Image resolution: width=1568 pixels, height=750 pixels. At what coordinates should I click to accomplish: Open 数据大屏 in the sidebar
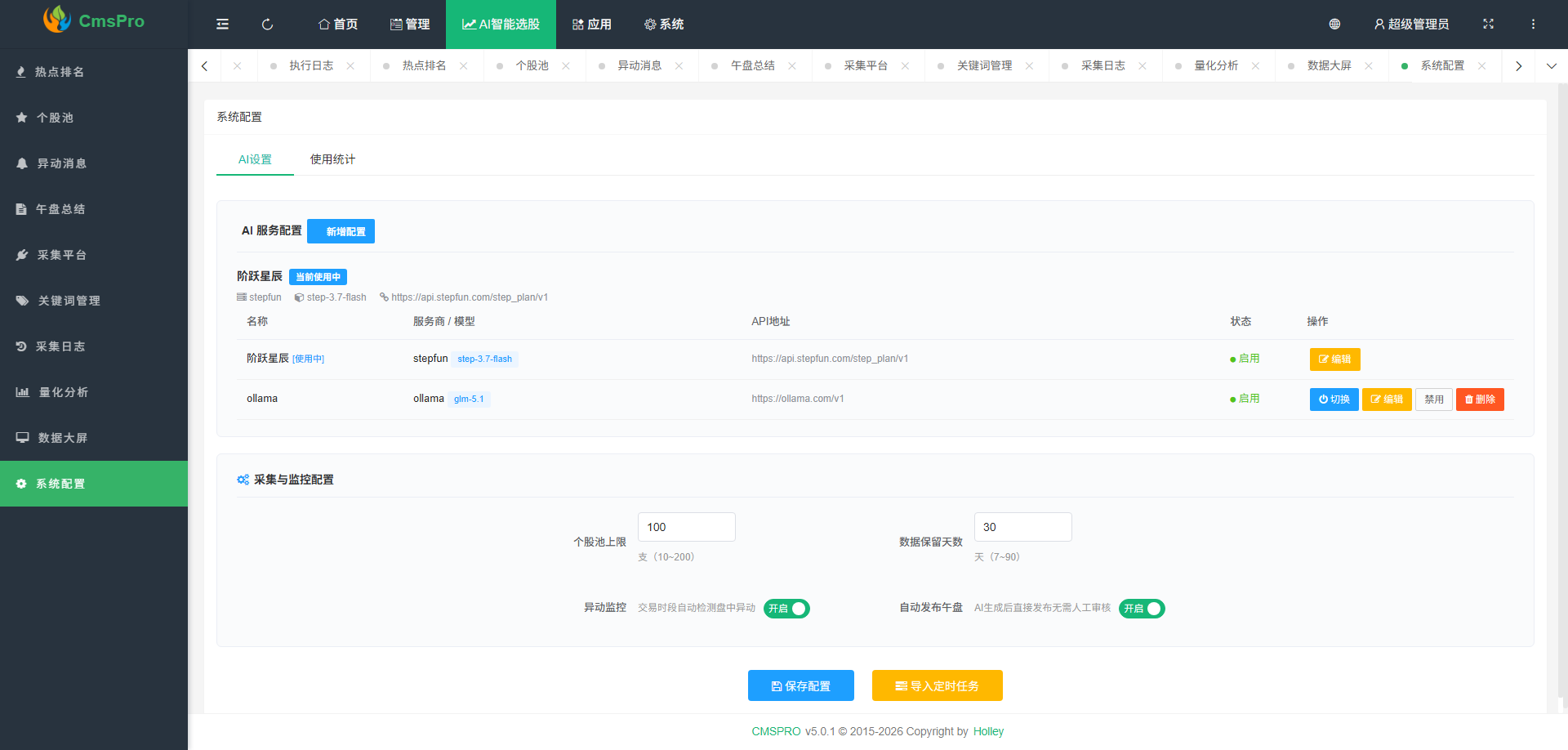pyautogui.click(x=94, y=438)
